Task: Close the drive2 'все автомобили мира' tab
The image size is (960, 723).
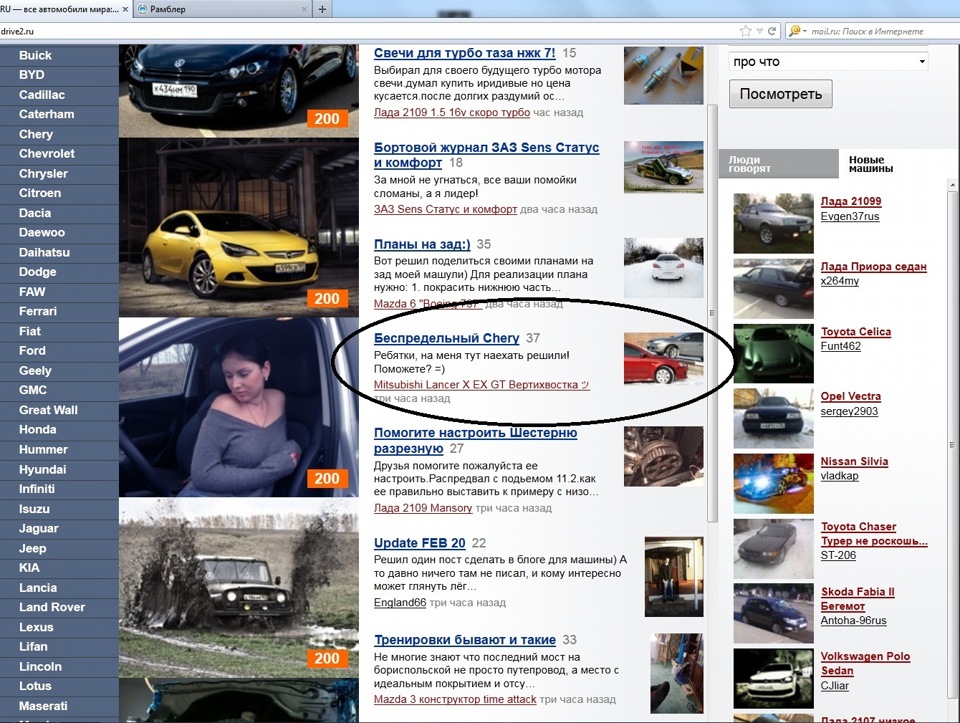Action: (126, 9)
